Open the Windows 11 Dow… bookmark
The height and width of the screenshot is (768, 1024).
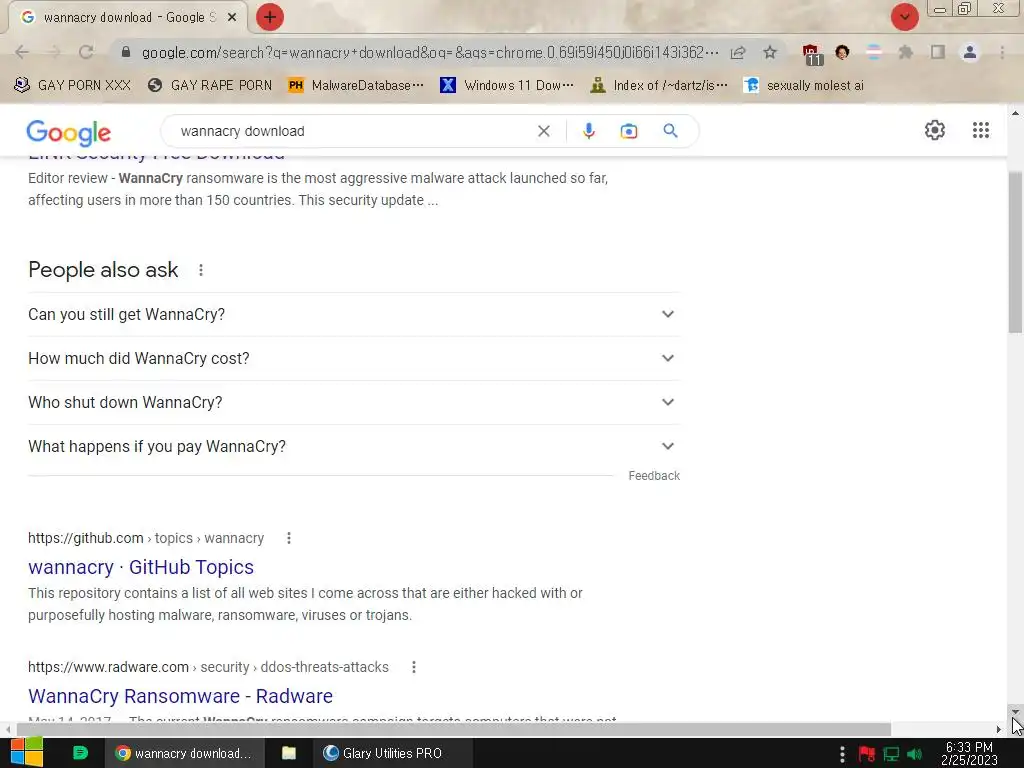[507, 86]
